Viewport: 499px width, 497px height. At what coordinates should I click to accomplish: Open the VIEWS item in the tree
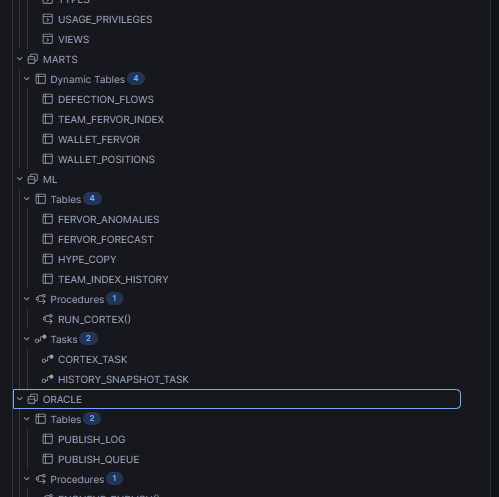pos(74,40)
